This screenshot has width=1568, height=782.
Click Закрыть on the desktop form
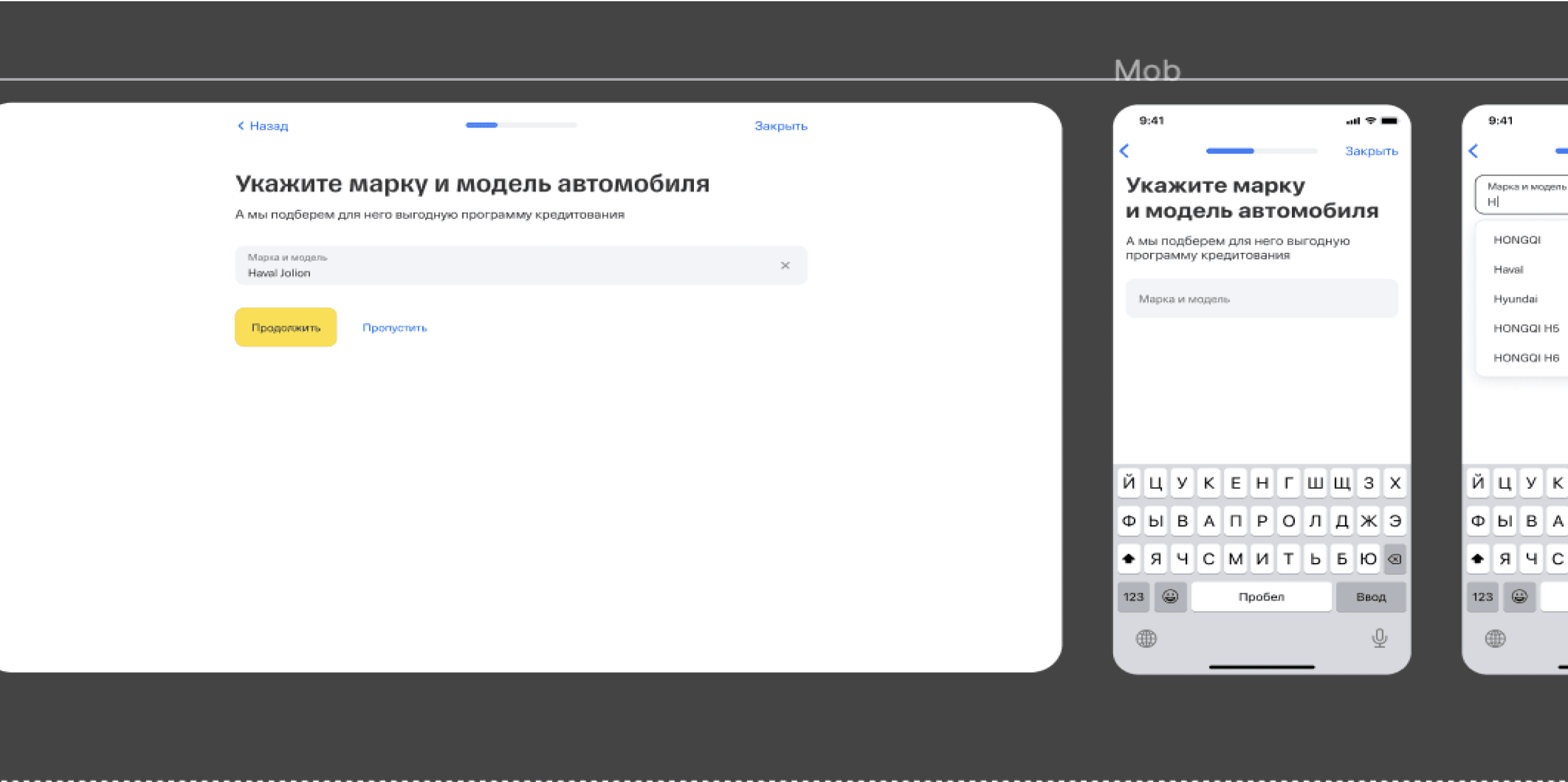(780, 126)
